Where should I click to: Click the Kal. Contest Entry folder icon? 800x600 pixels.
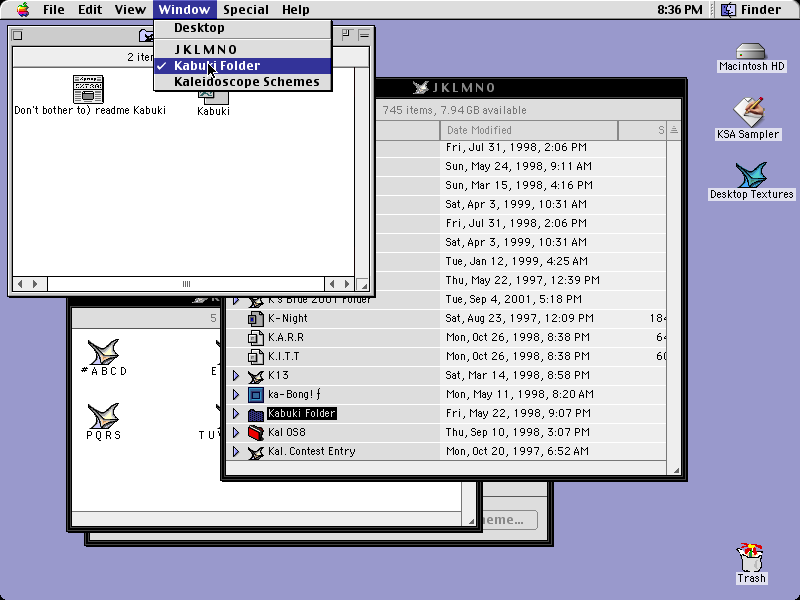click(256, 452)
